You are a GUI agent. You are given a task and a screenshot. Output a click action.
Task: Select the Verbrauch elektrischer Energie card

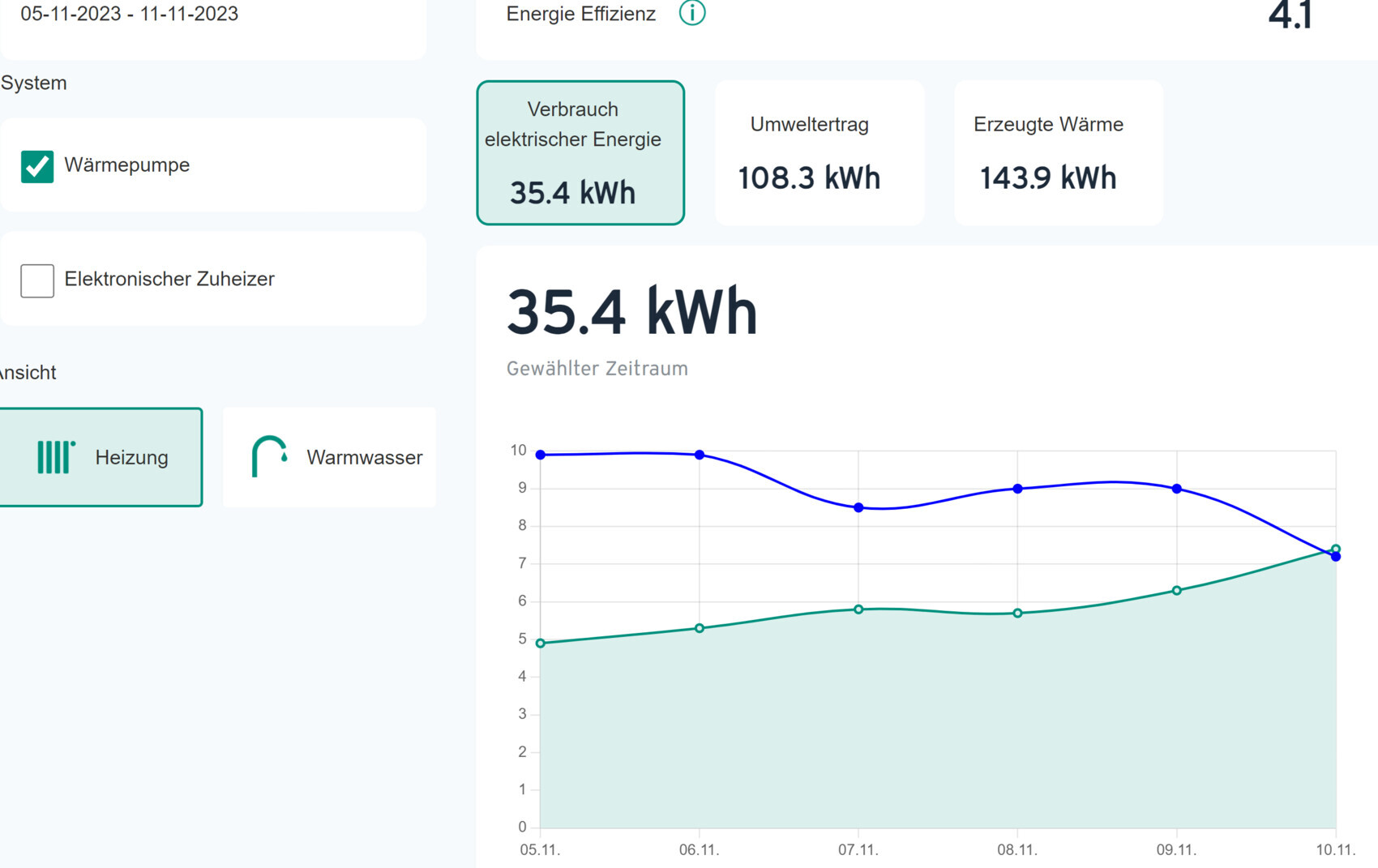[x=580, y=152]
